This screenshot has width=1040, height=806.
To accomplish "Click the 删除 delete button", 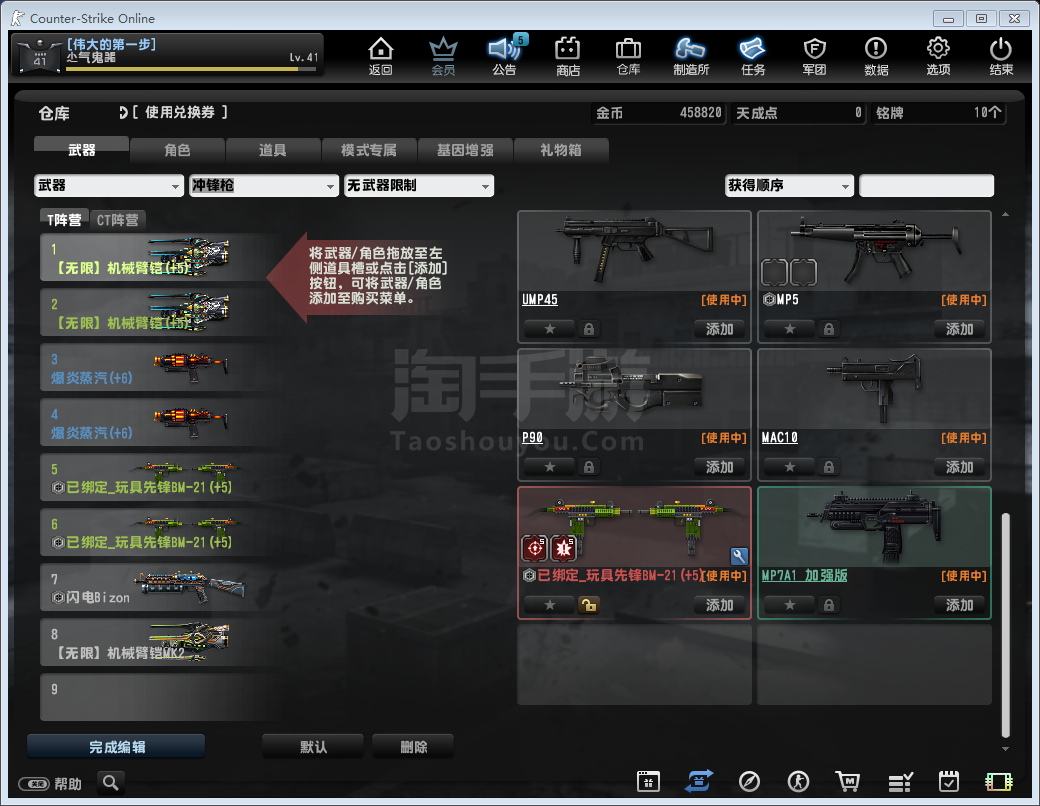I will coord(413,747).
